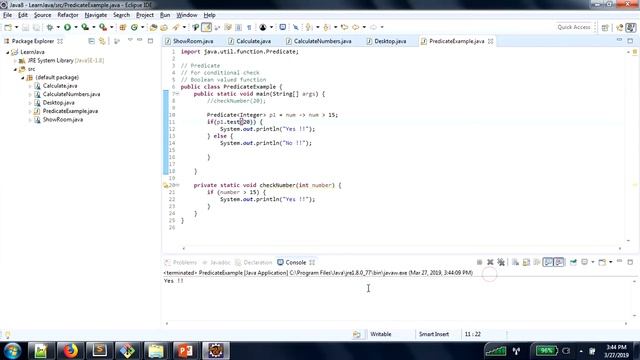Click the Pin Console icon

pyautogui.click(x=573, y=262)
